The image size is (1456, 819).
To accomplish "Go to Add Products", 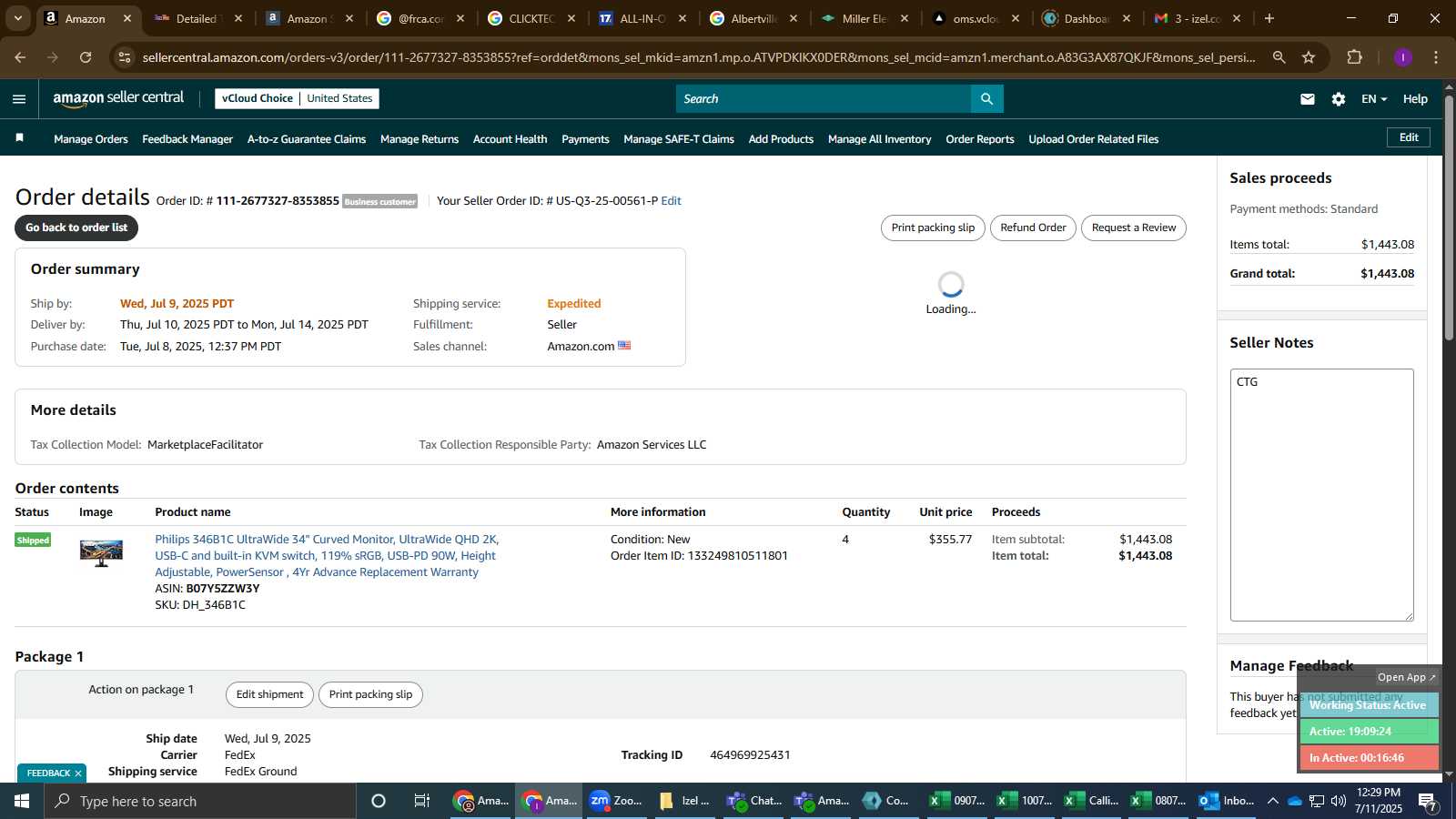I will tap(781, 139).
